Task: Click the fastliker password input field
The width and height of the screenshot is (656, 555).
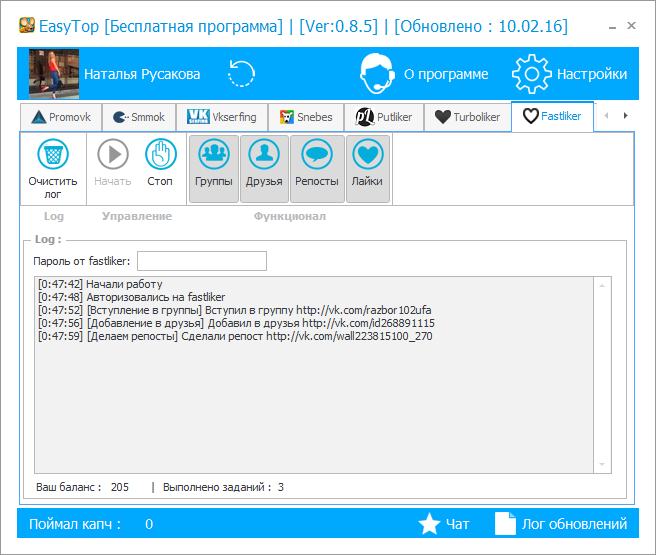Action: (201, 261)
